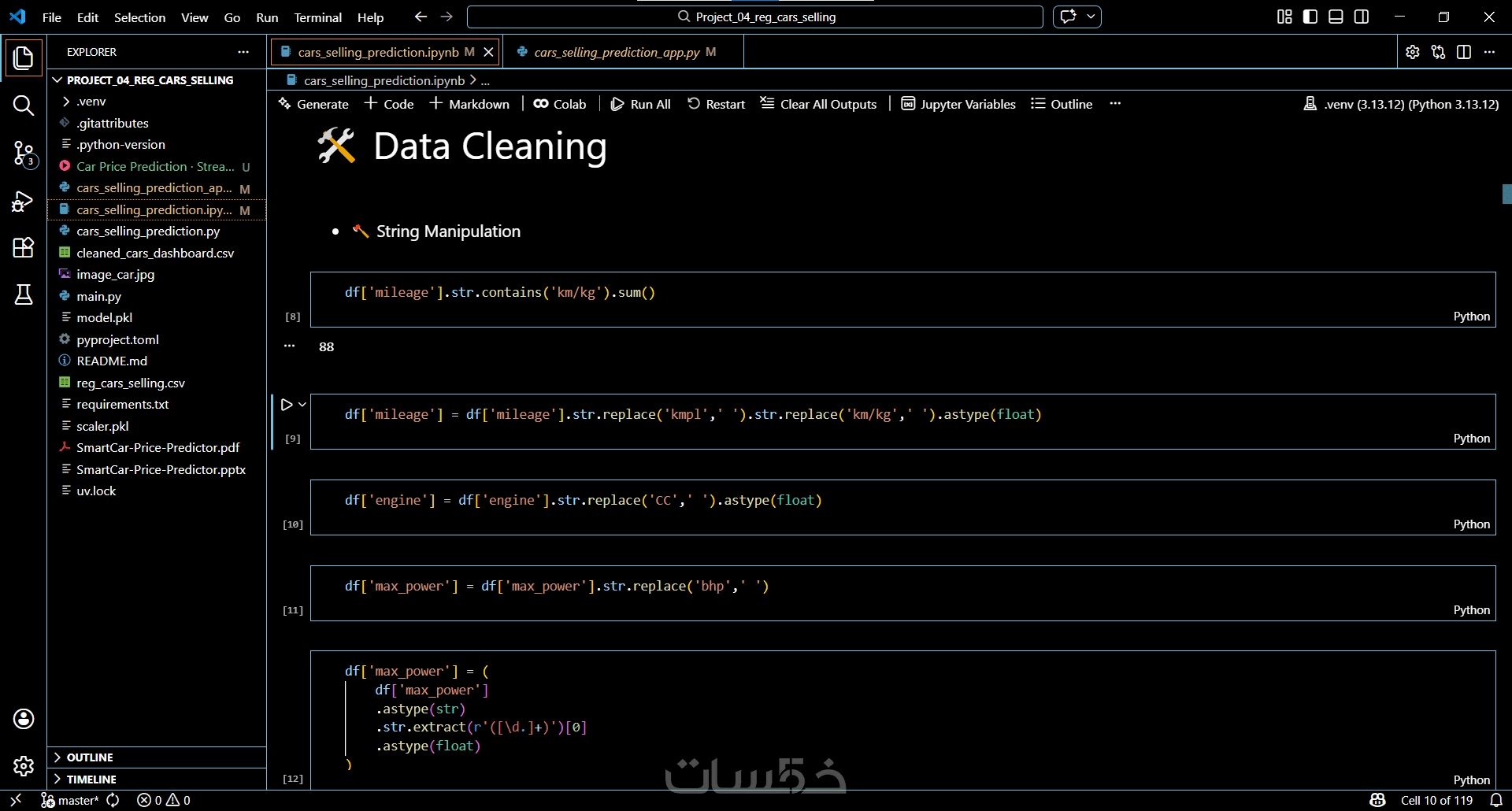1512x811 pixels.
Task: Open the Extensions view
Action: click(24, 248)
